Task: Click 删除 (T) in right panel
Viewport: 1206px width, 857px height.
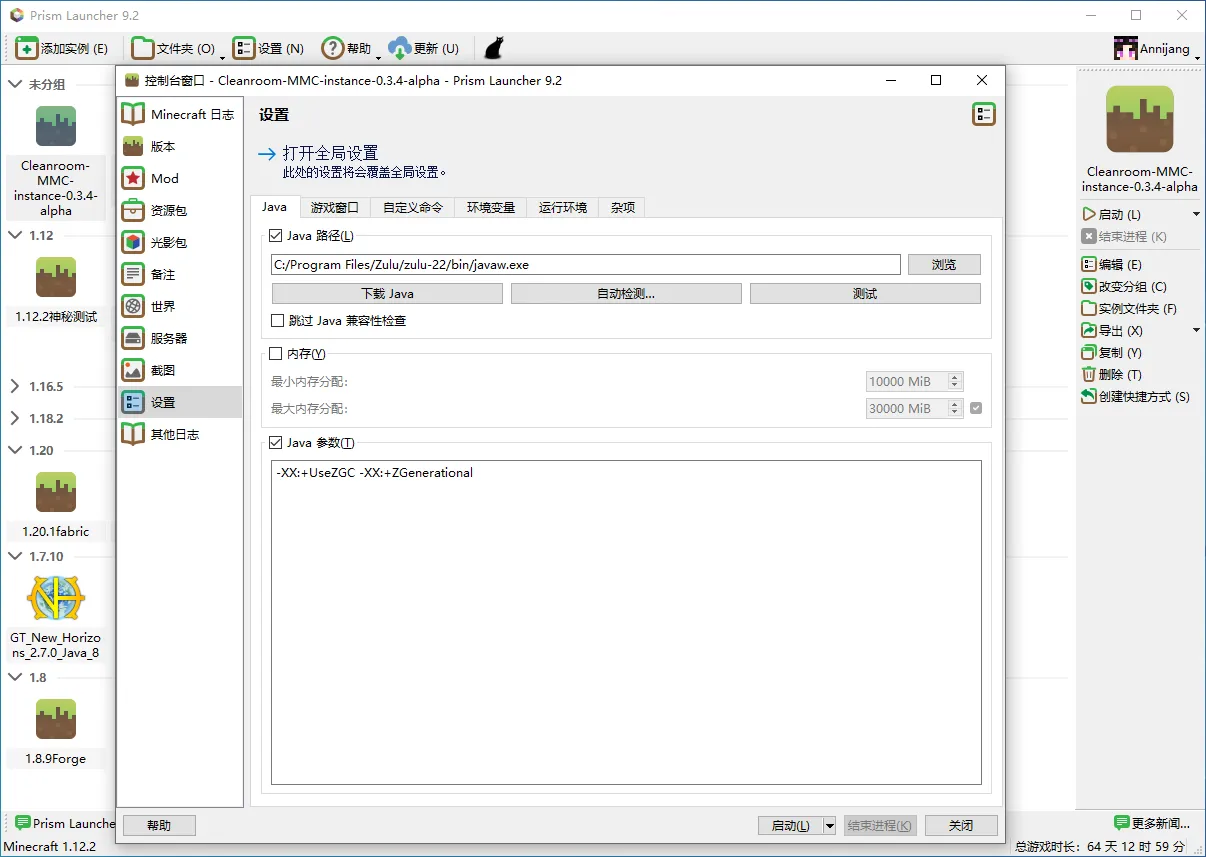Action: pyautogui.click(x=1112, y=374)
